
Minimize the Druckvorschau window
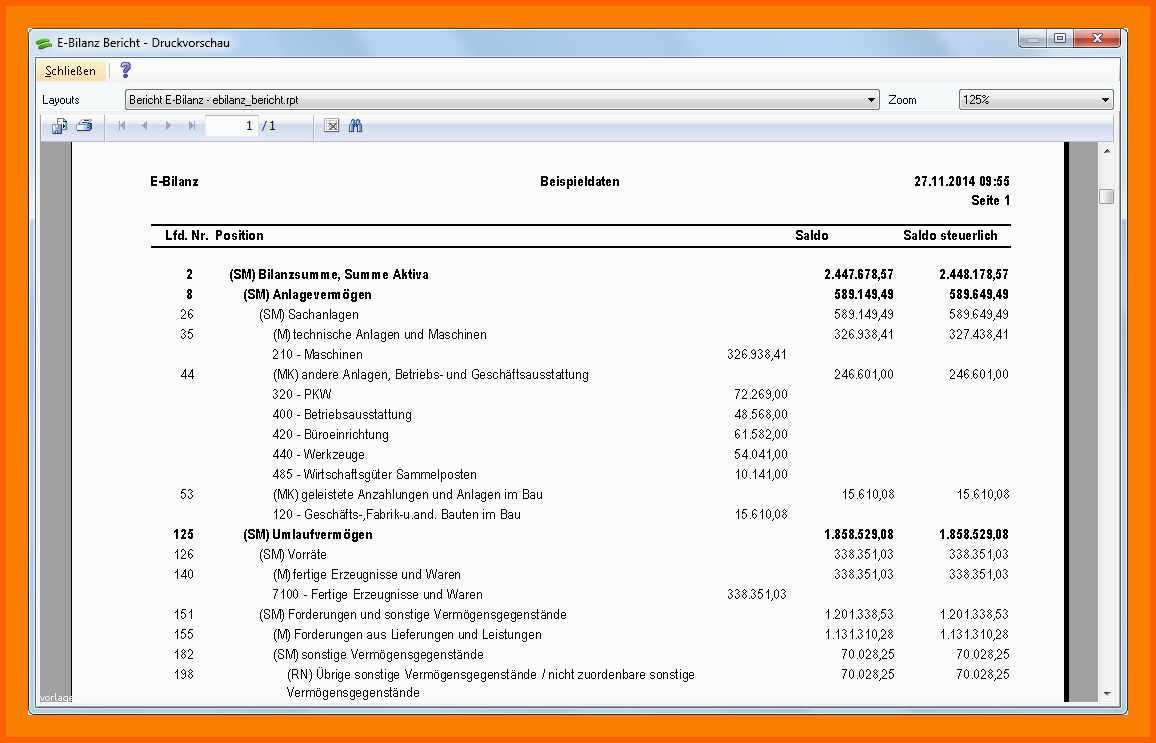click(1033, 39)
